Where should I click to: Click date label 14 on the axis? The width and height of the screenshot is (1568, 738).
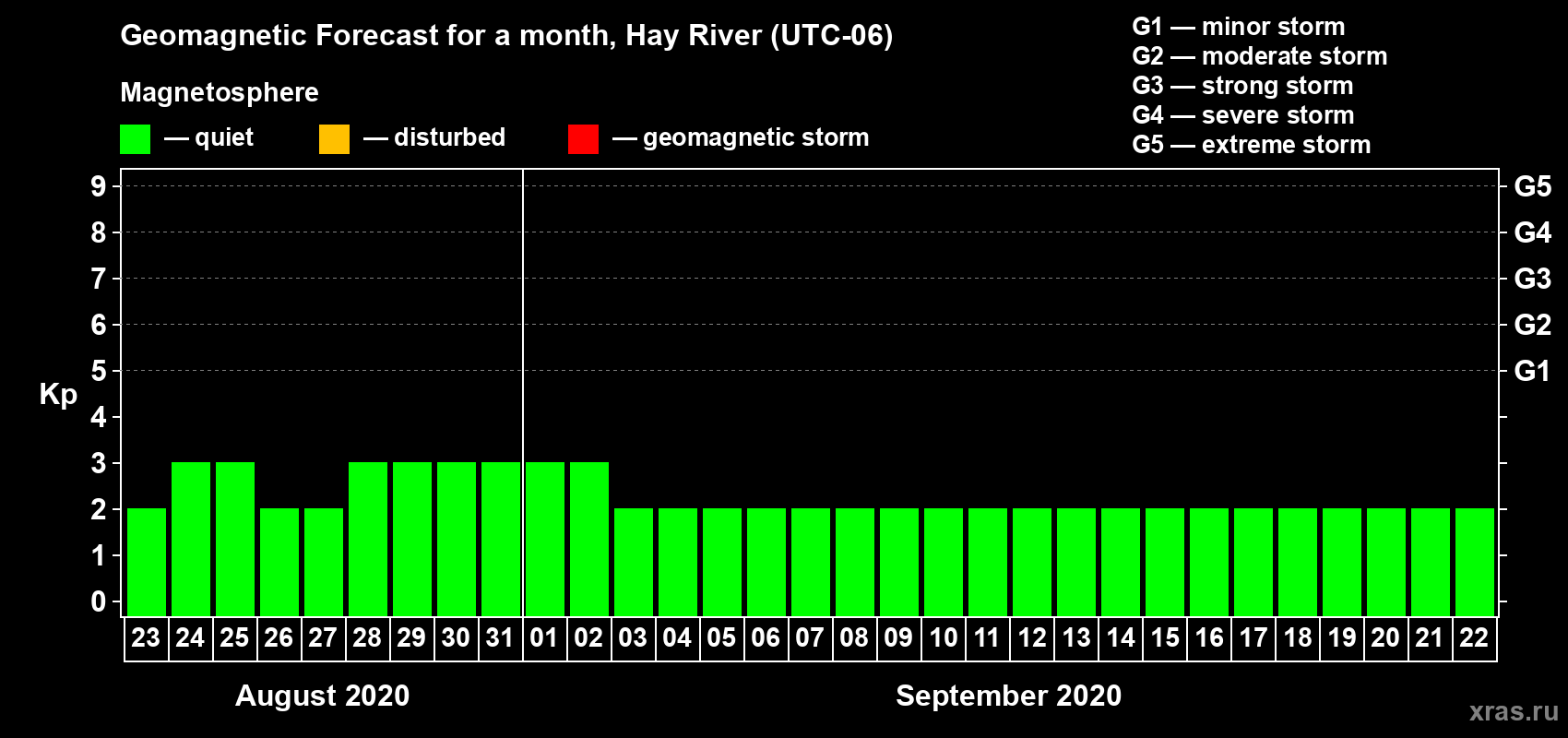1120,637
